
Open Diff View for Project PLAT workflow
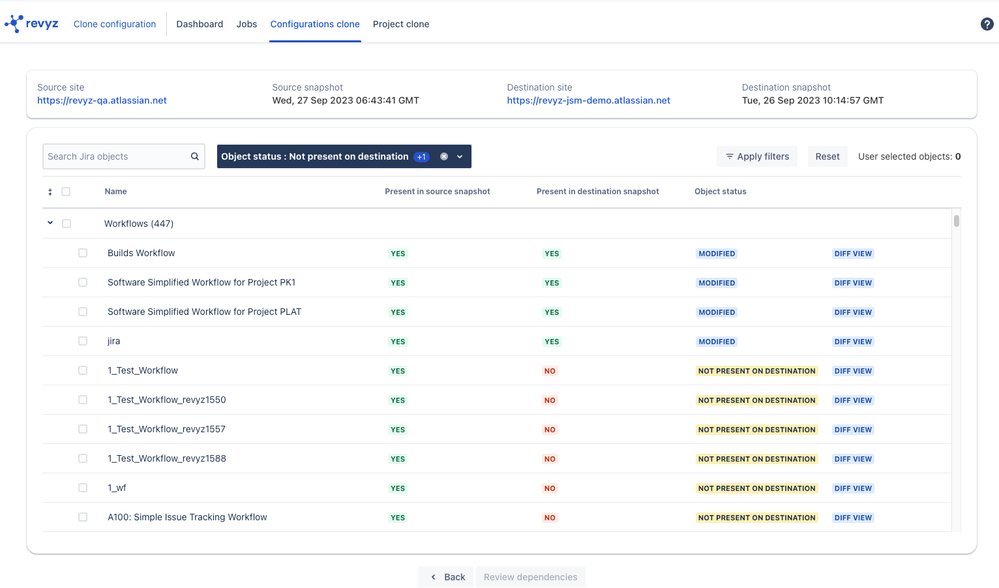pyautogui.click(x=852, y=312)
